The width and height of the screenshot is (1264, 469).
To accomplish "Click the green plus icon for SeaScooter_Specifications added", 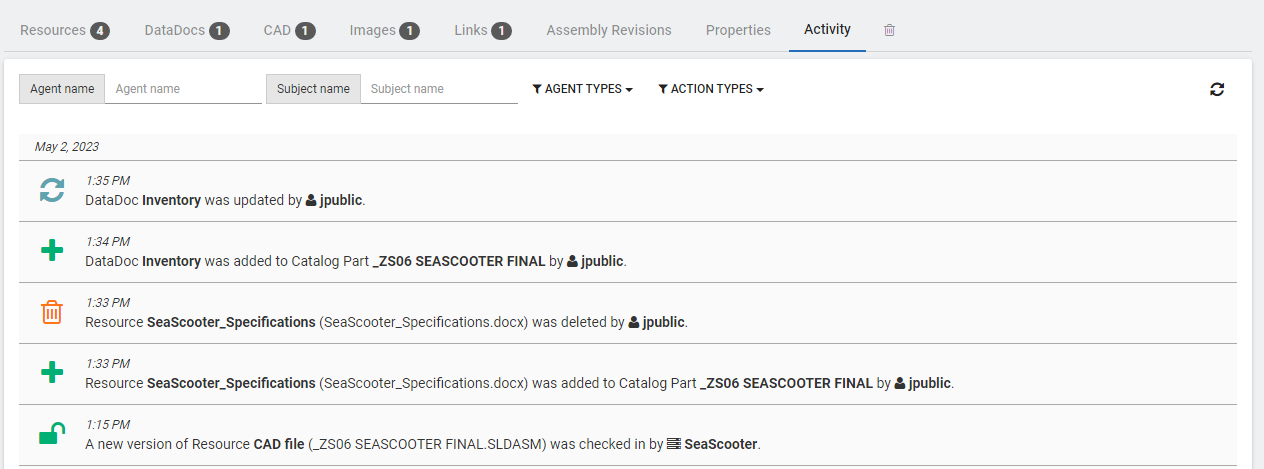I will click(x=52, y=373).
